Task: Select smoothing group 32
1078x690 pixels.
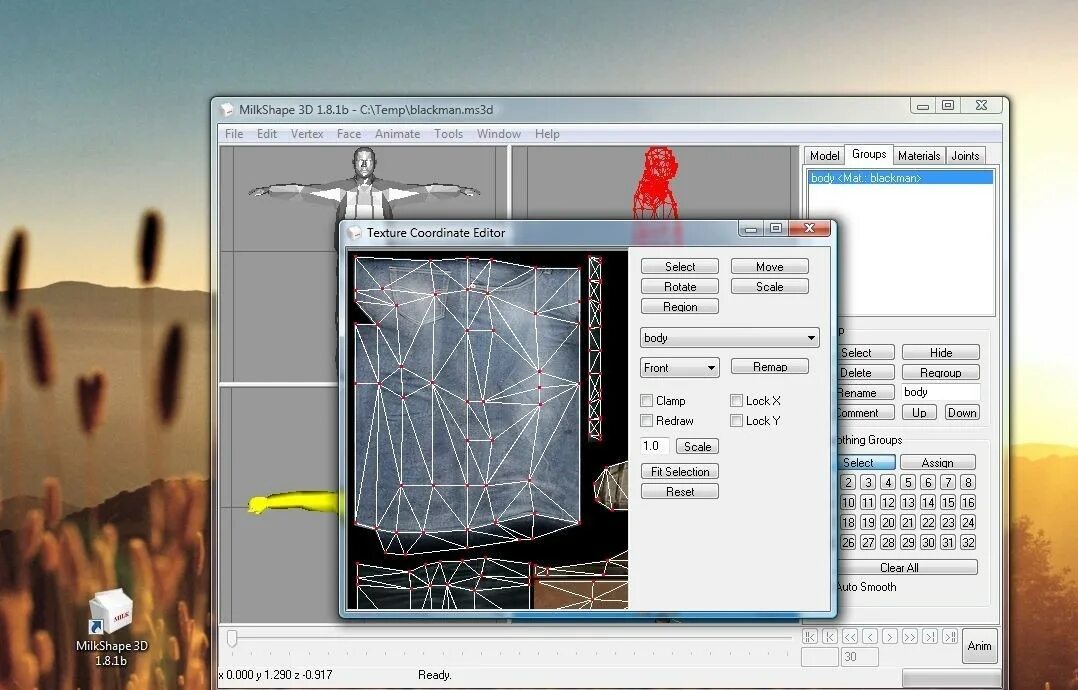Action: coord(968,542)
